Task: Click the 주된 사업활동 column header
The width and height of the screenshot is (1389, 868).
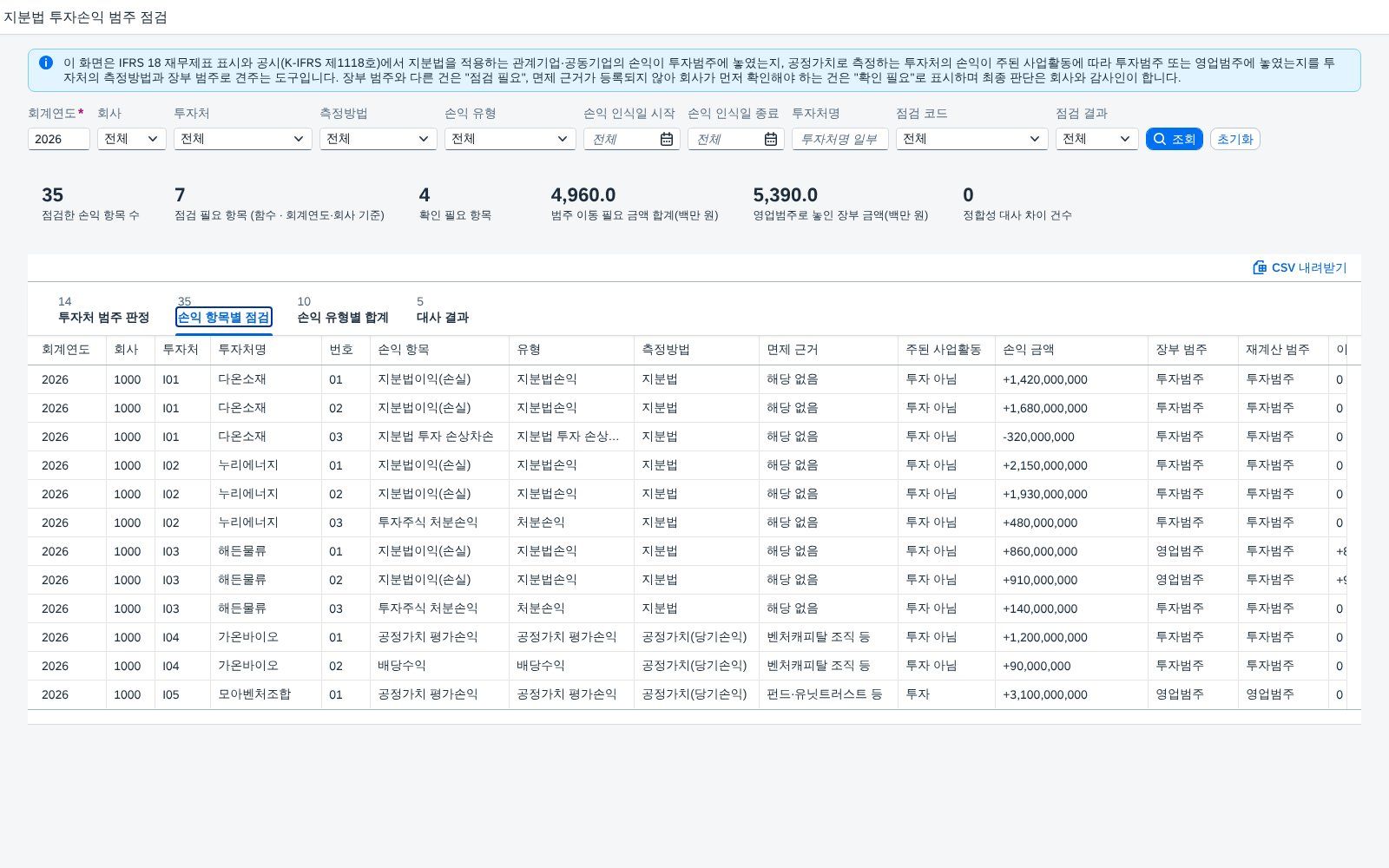Action: click(x=946, y=350)
